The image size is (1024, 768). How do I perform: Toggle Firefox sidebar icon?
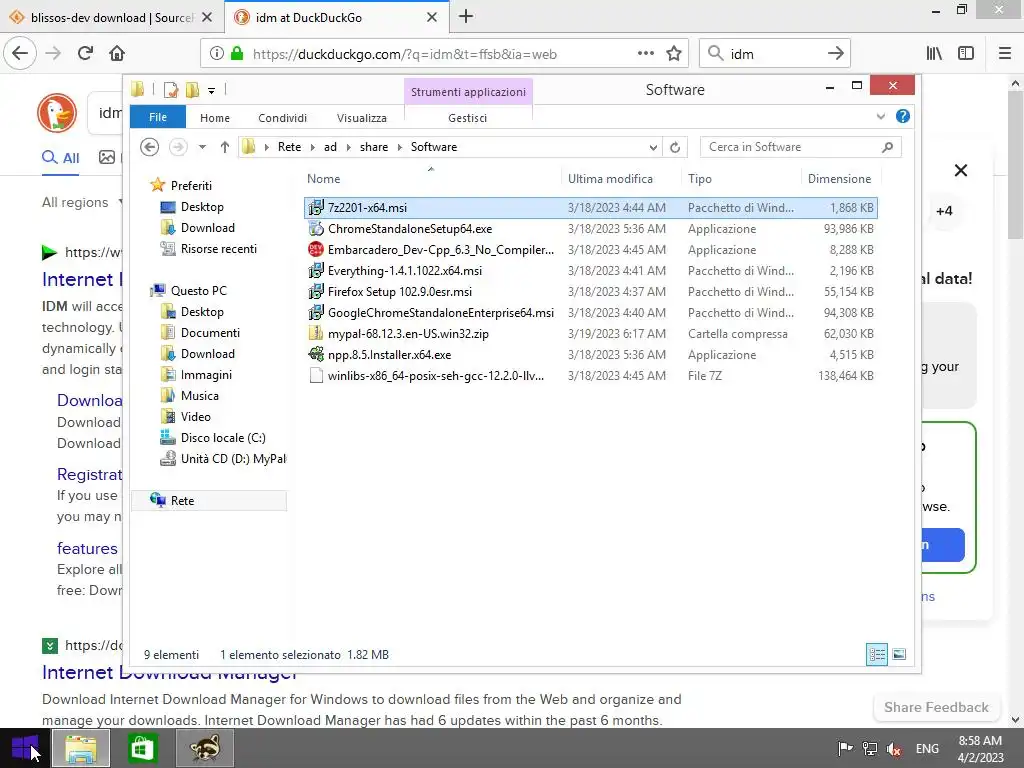tap(966, 54)
